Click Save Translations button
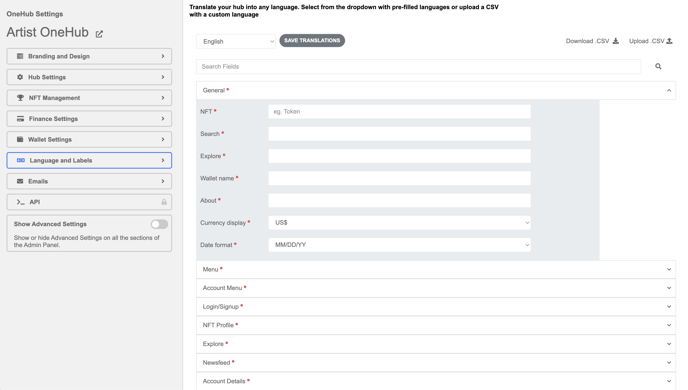Screen dimensions: 688x390 point(312,40)
